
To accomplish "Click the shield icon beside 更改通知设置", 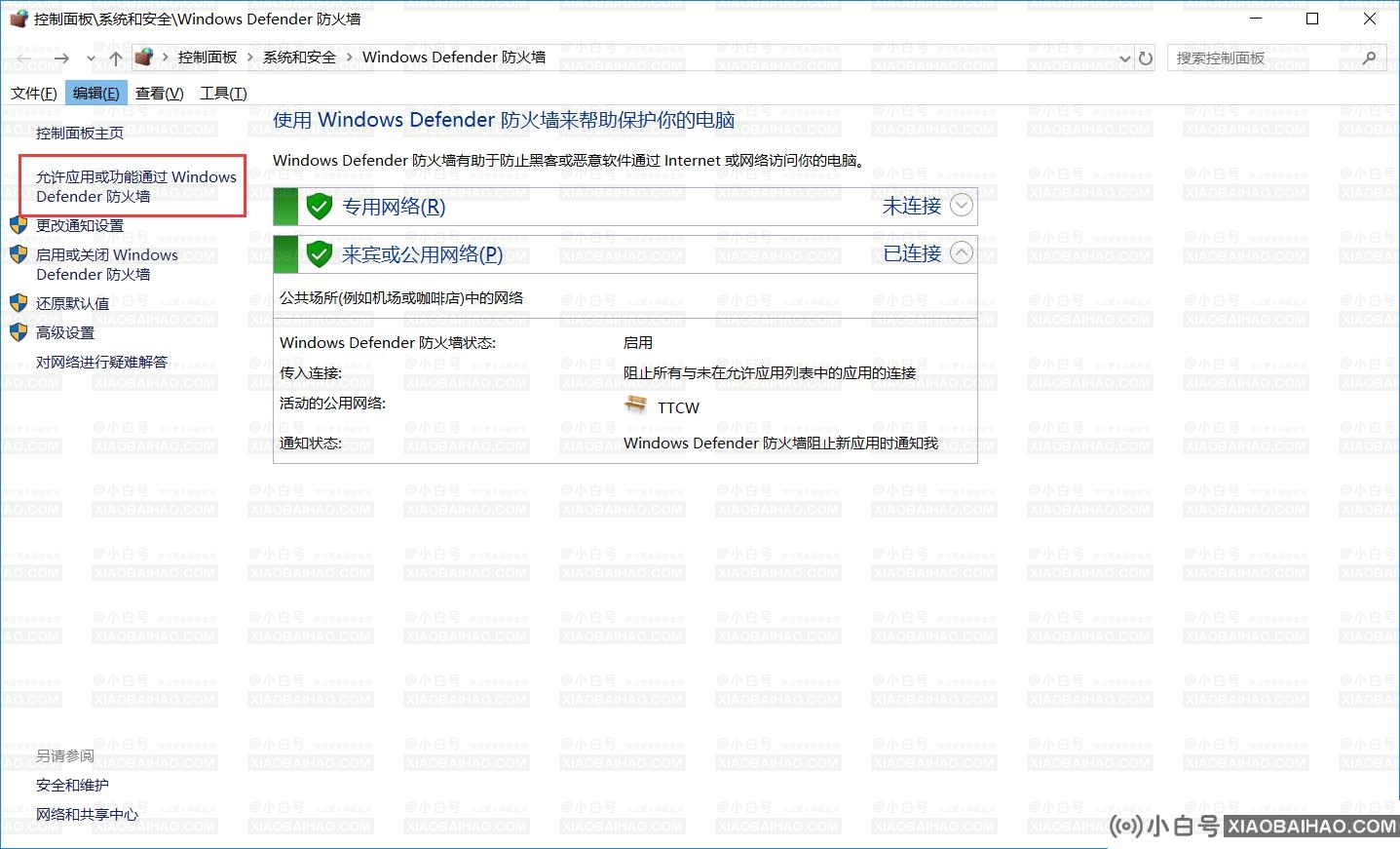I will coord(19,225).
